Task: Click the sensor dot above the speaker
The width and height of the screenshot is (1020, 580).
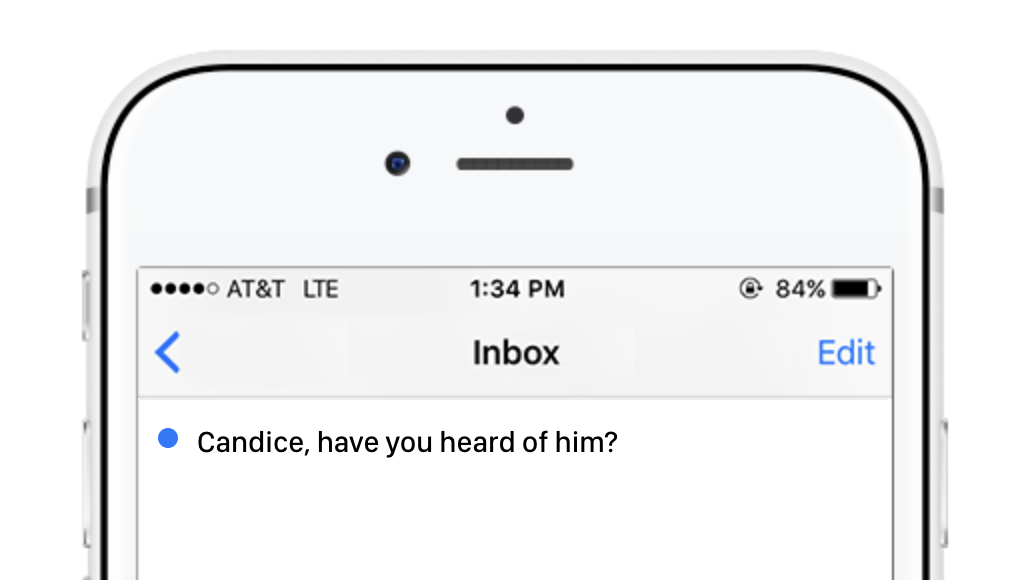Action: pyautogui.click(x=515, y=116)
